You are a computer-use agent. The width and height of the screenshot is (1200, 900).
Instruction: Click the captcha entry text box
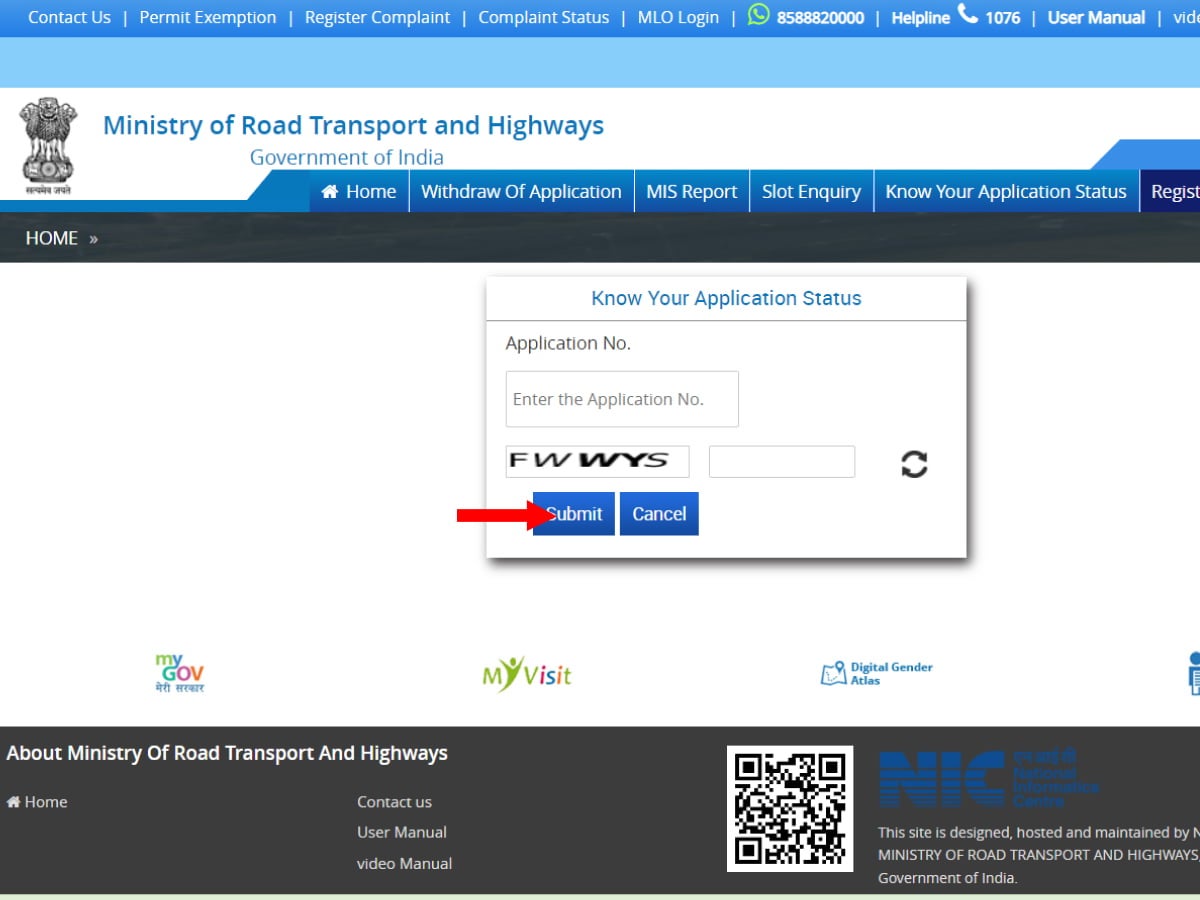[x=782, y=461]
